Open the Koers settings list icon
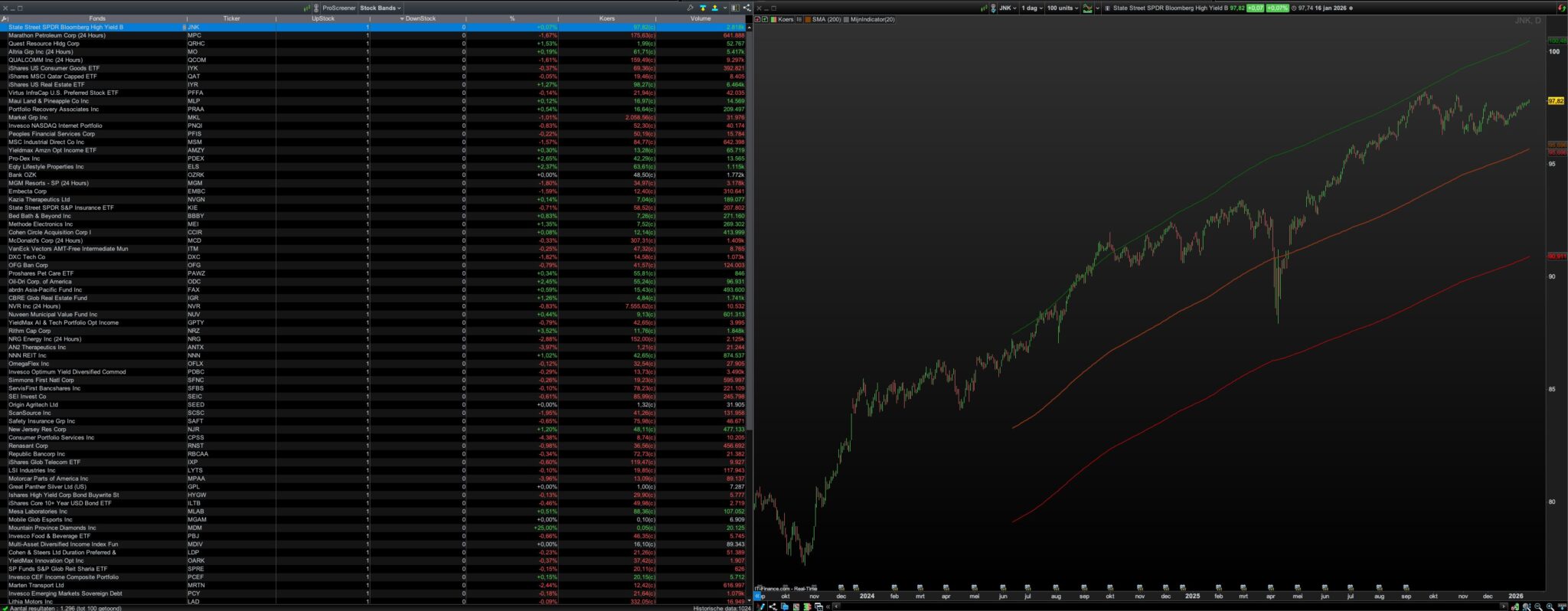This screenshot has width=1568, height=611. 798,19
